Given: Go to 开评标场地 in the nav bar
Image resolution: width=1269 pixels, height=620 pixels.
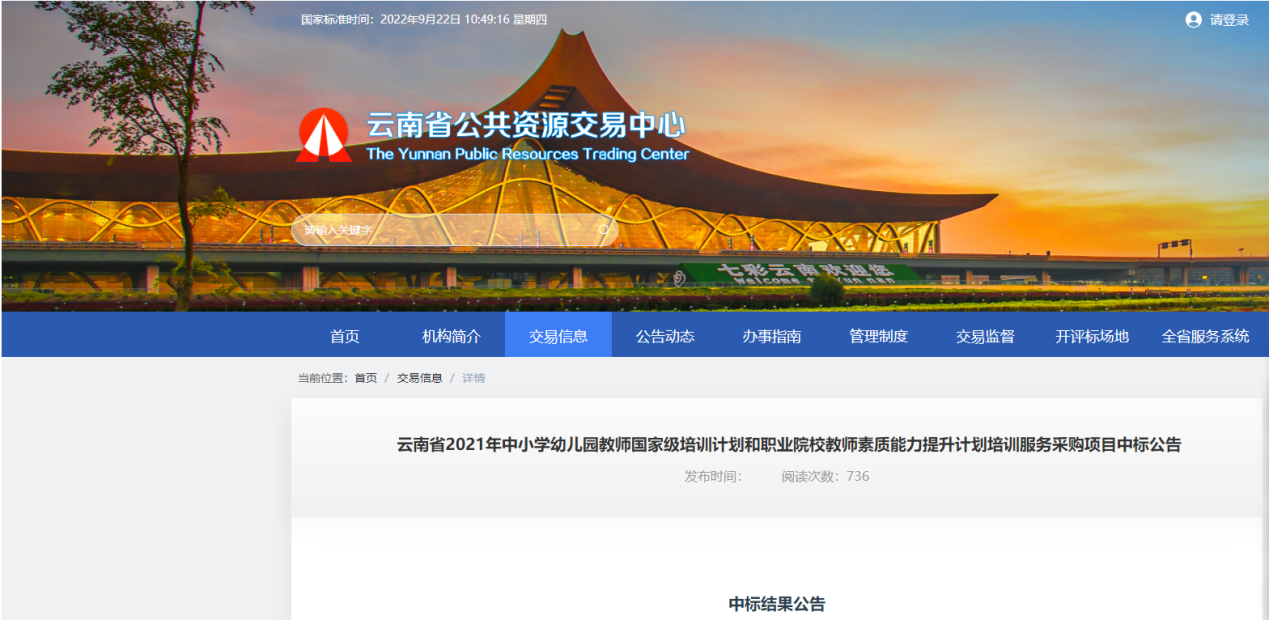Looking at the screenshot, I should [1092, 336].
